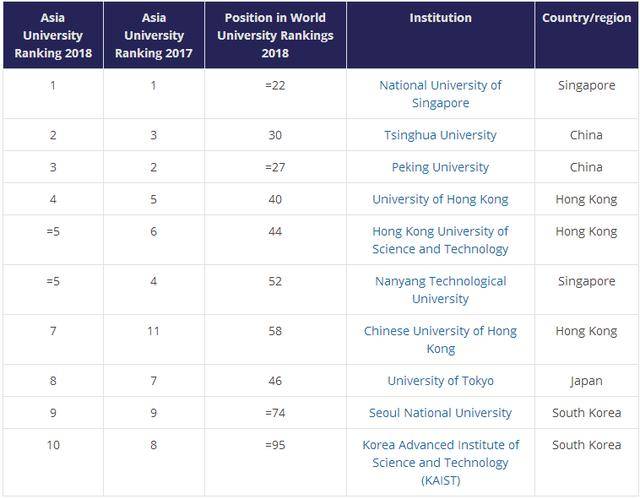This screenshot has width=640, height=499.
Task: Open the Seoul National University link
Action: [440, 413]
